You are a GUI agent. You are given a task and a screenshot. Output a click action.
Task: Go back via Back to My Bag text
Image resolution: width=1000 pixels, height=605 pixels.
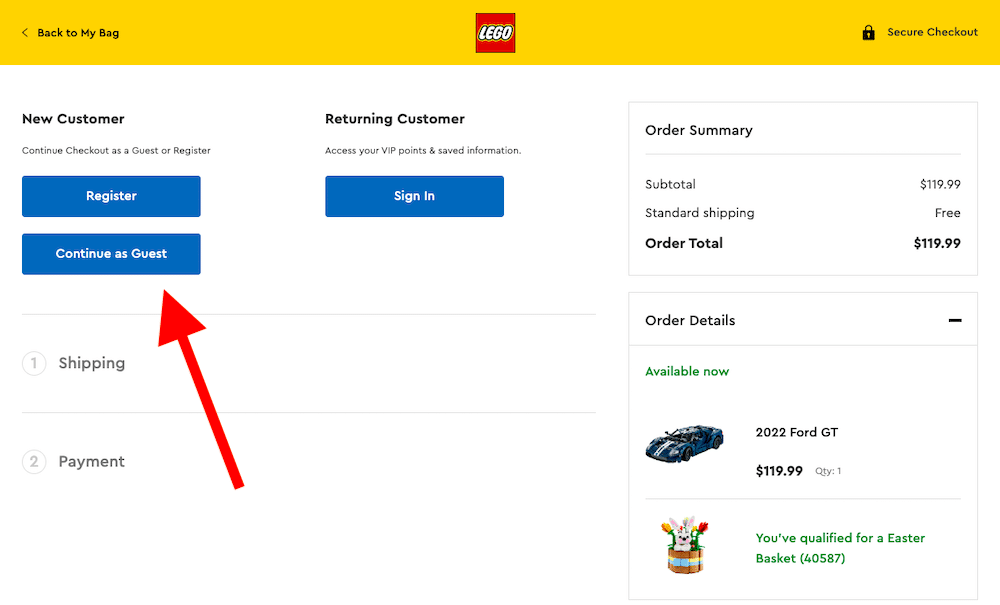pos(78,33)
